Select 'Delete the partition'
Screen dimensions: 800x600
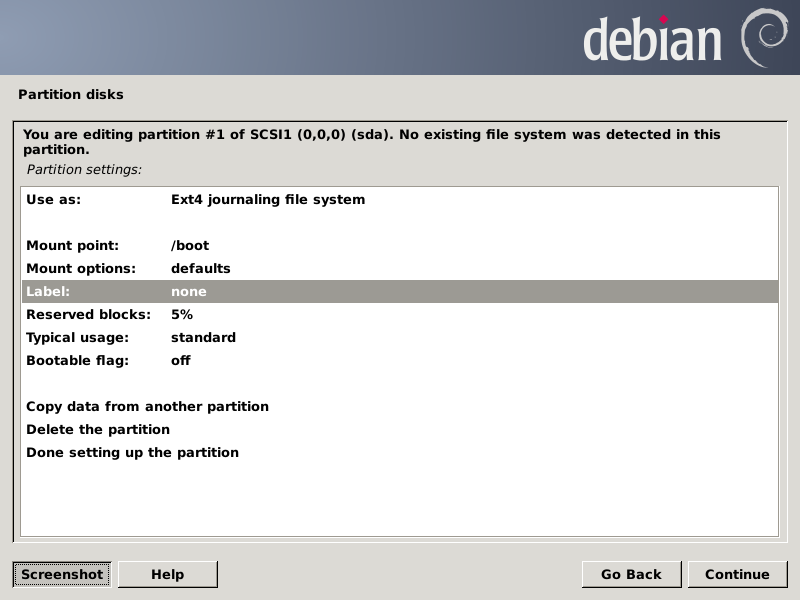(98, 429)
